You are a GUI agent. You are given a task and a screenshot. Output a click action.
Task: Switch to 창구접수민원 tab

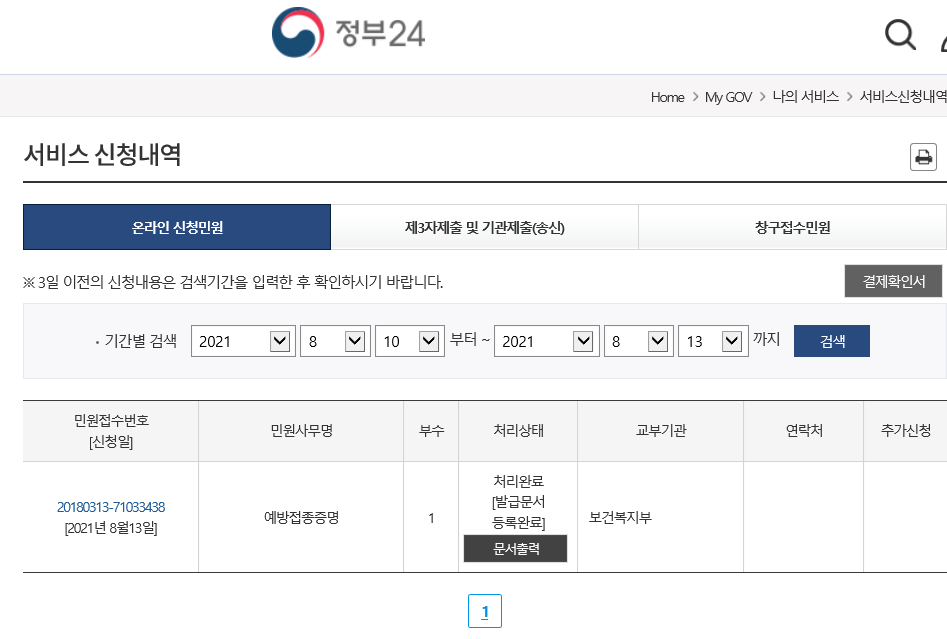[792, 227]
